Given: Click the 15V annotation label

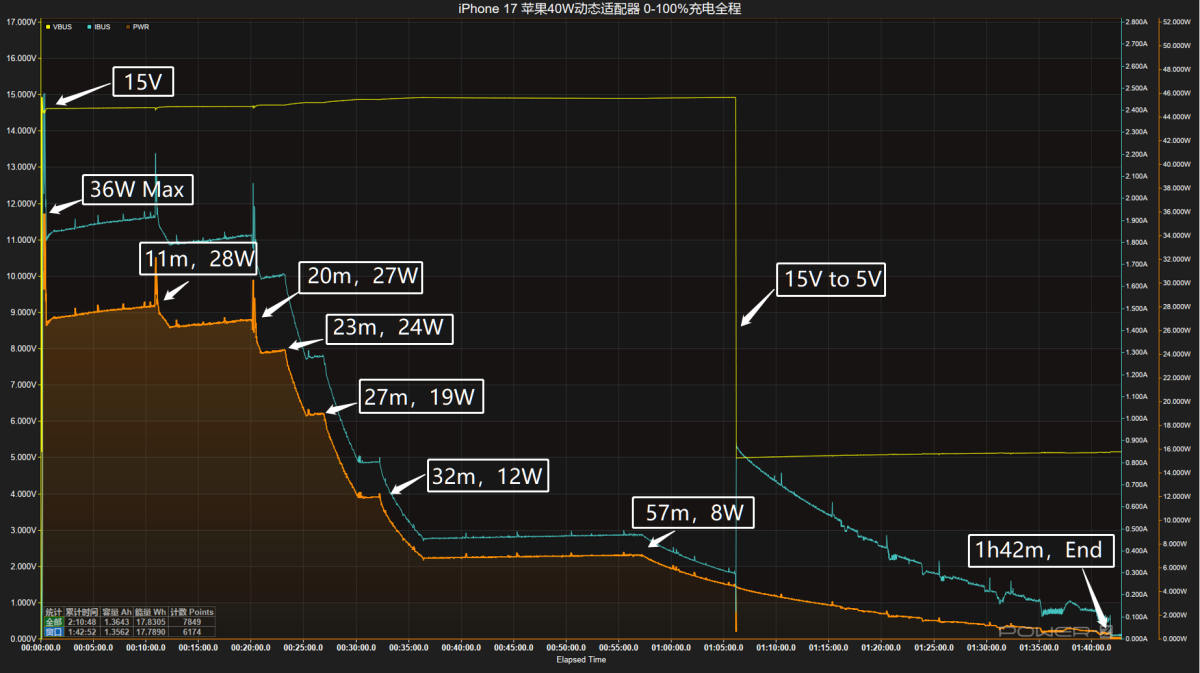Looking at the screenshot, I should pos(143,83).
